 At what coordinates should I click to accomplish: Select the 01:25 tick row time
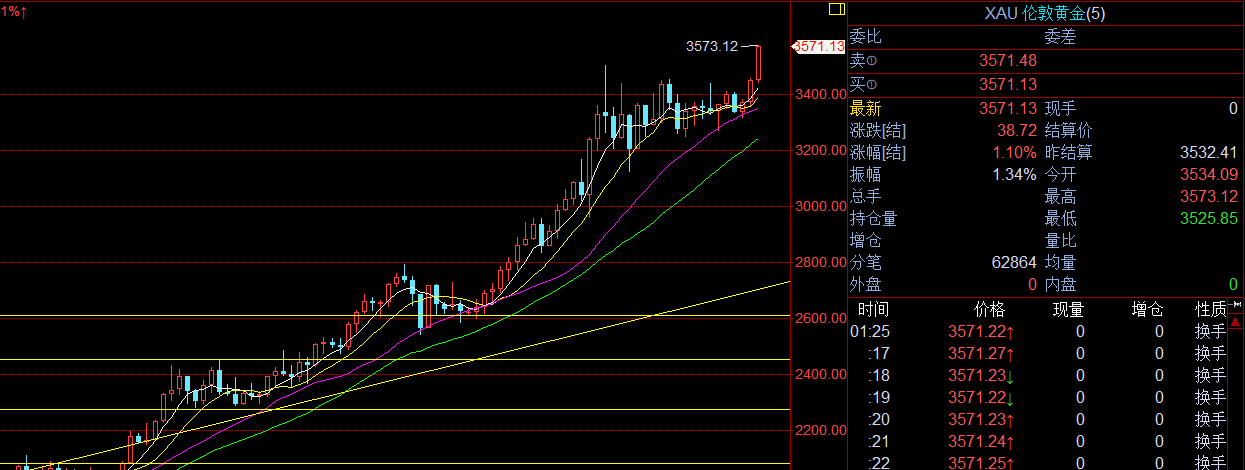coord(870,331)
